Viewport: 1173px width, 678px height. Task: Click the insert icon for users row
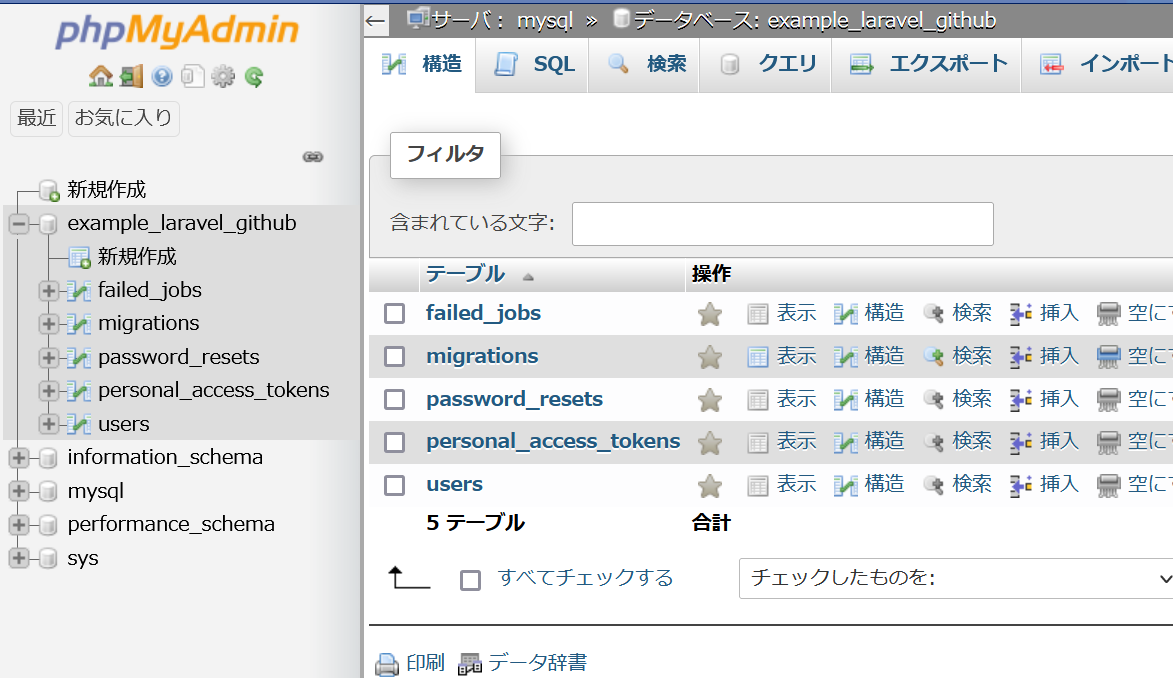coord(1020,486)
